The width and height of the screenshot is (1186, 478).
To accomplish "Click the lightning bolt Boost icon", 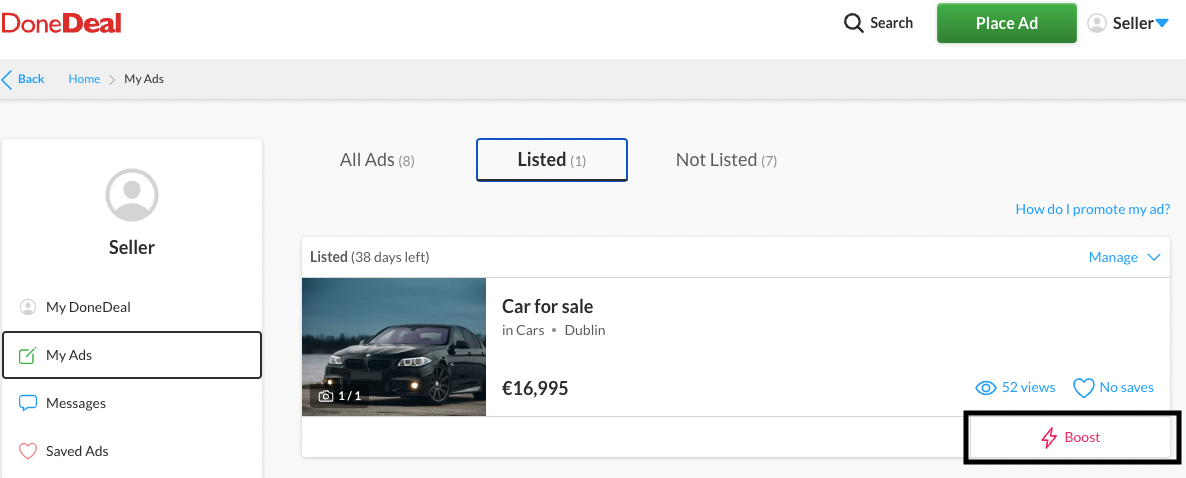I will 1049,438.
